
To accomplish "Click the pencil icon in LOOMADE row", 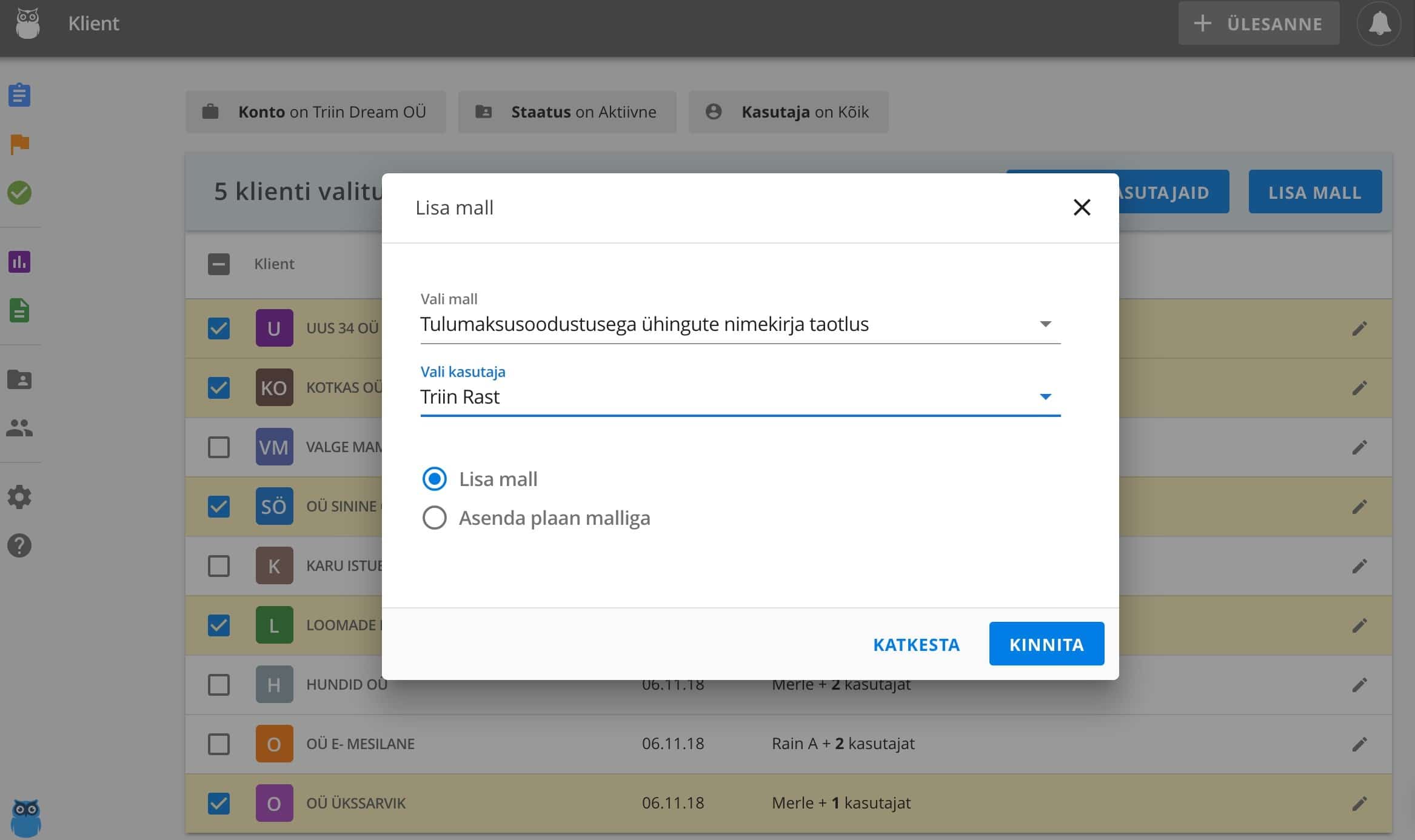I will [x=1359, y=625].
